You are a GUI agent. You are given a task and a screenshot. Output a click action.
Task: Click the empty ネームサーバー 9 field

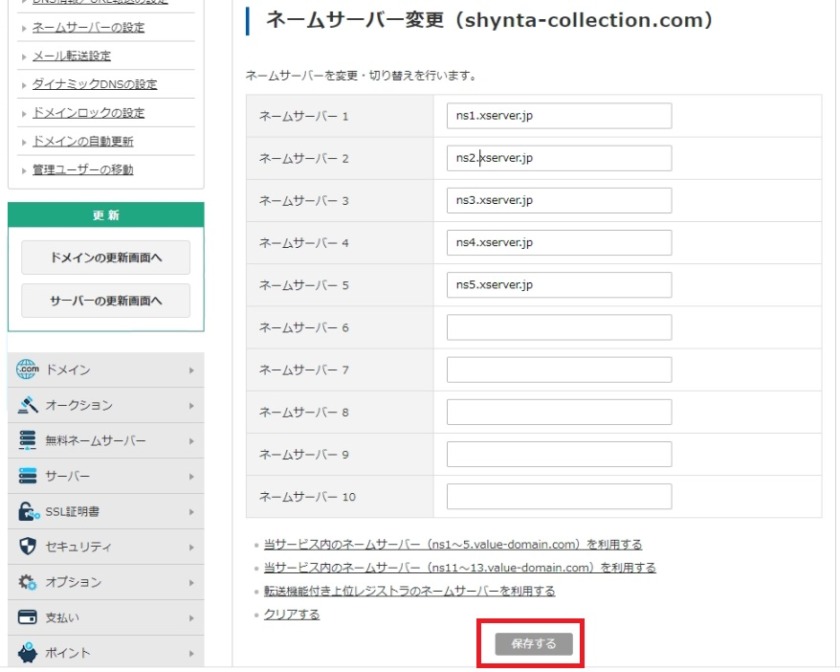coord(559,454)
